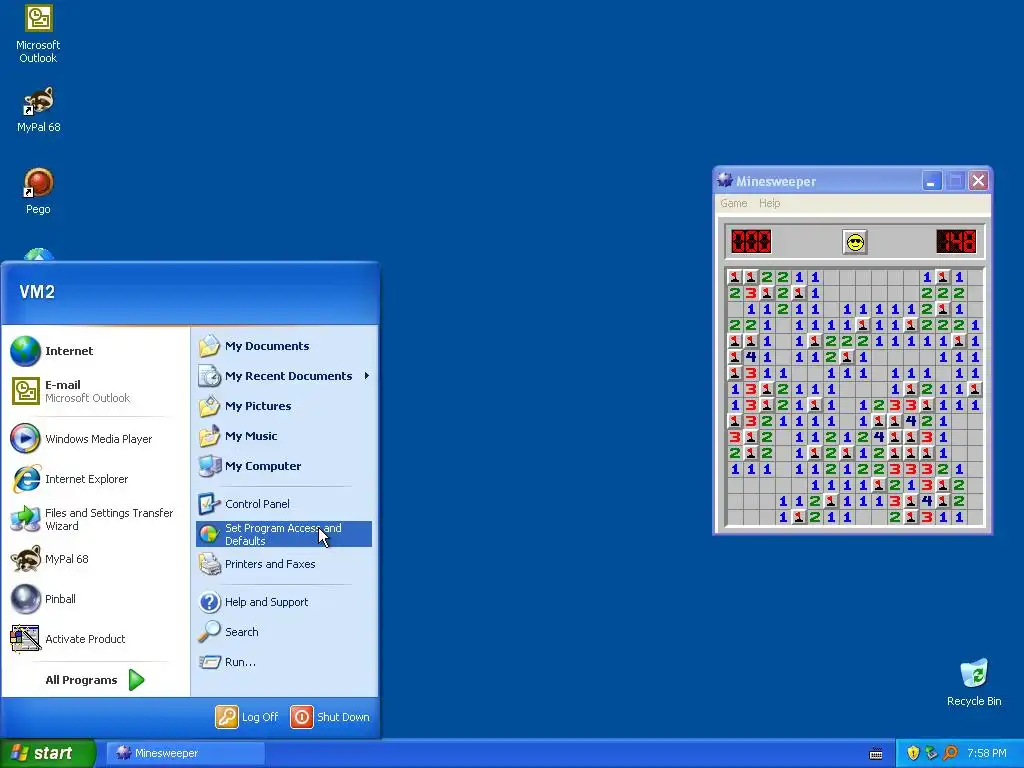Click the Start button
1024x768 pixels.
pyautogui.click(x=47, y=753)
